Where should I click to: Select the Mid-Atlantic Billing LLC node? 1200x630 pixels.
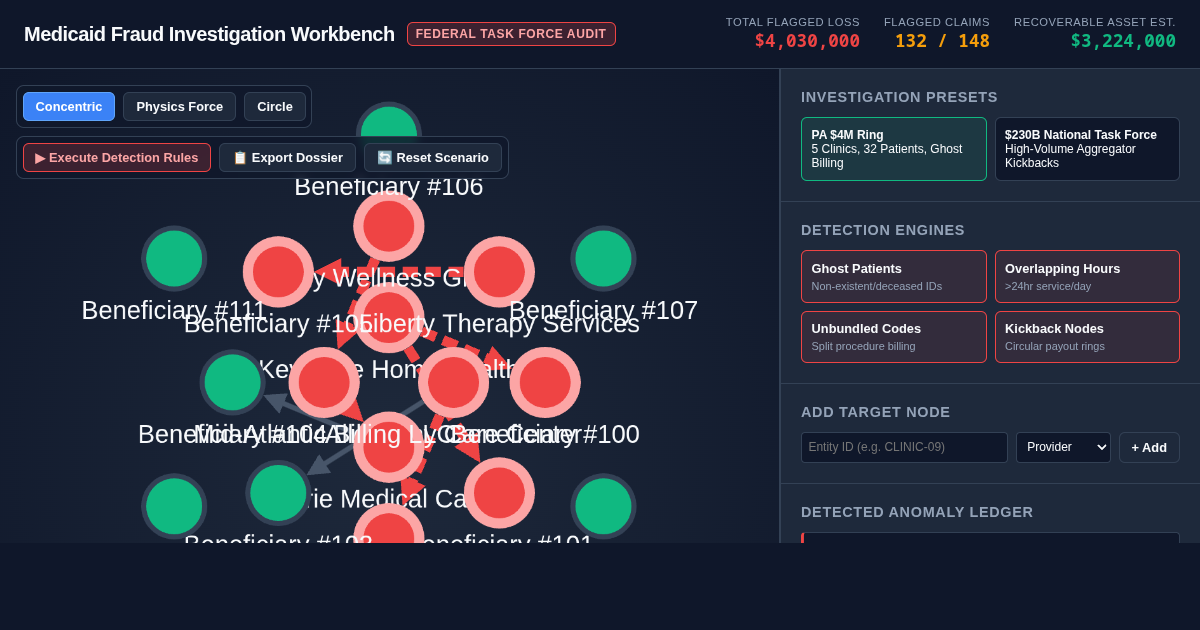click(324, 382)
